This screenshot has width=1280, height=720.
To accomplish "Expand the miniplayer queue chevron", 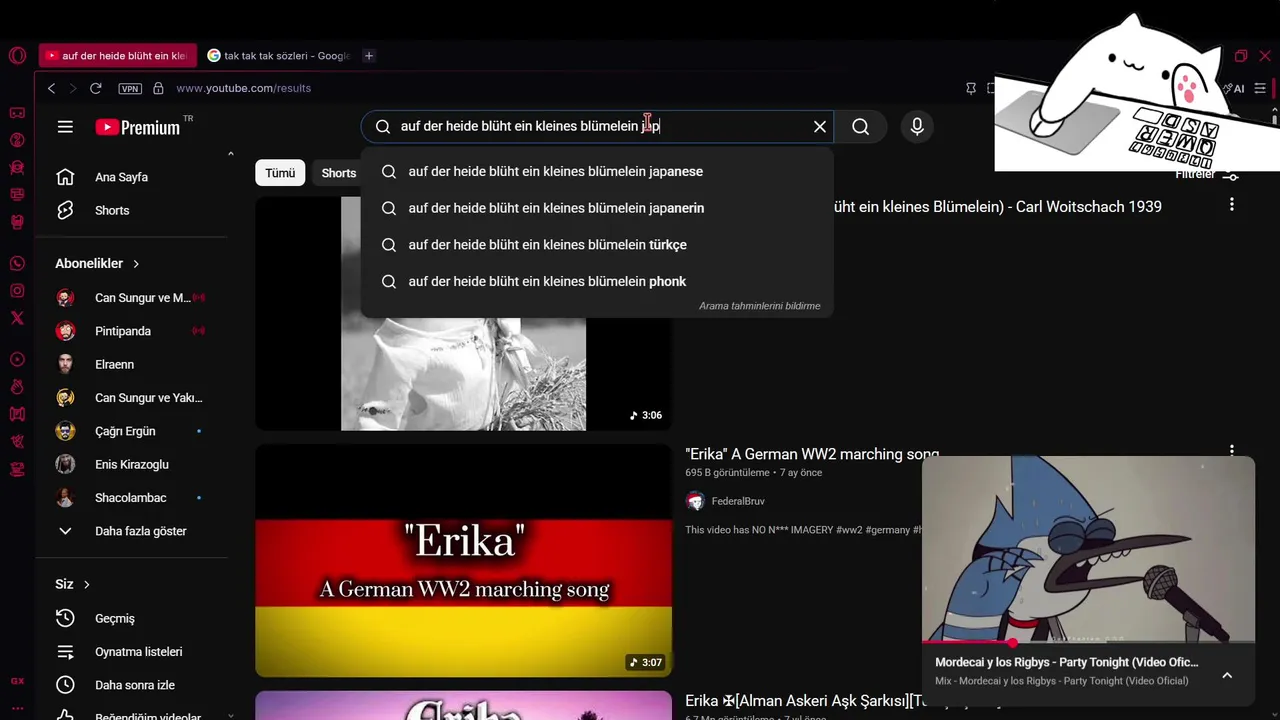I will tap(1227, 675).
